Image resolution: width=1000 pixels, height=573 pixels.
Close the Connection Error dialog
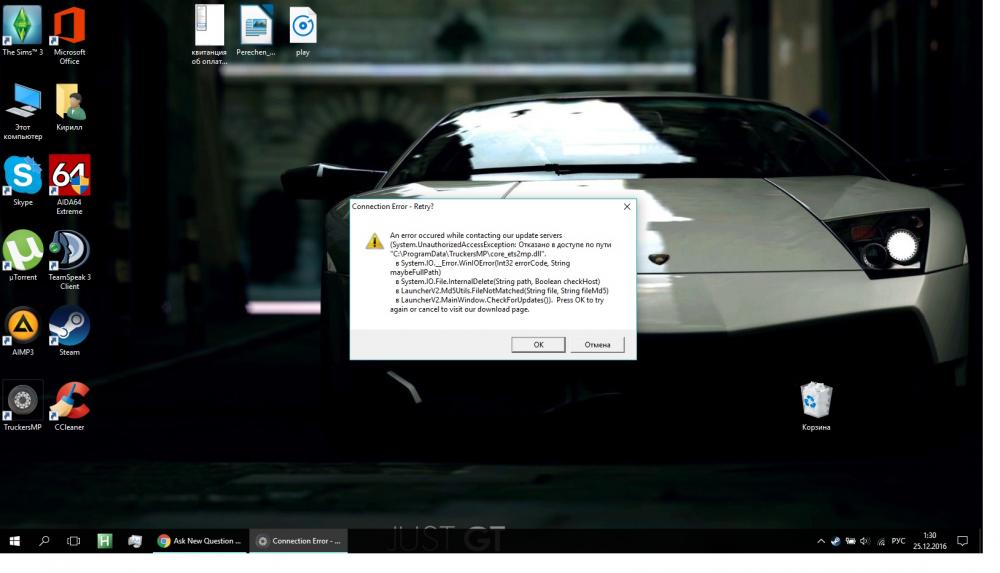click(627, 206)
